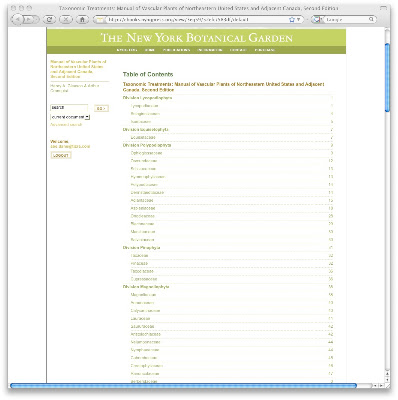
Task: Bookmark this page with the star icon
Action: 292,20
